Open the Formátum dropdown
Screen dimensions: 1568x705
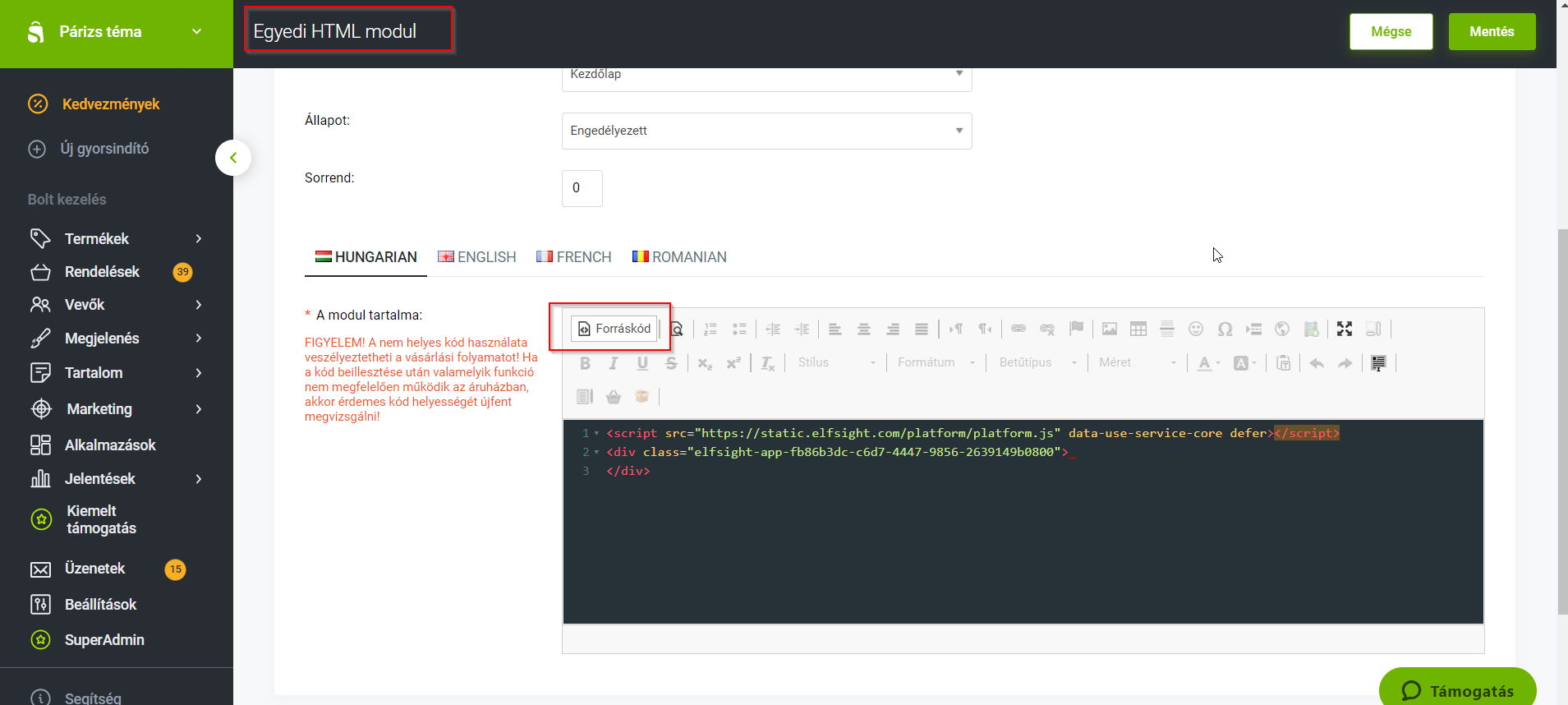click(x=936, y=363)
